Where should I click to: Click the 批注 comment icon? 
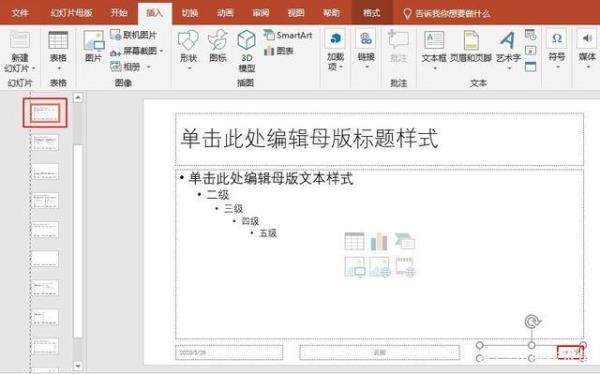[398, 39]
